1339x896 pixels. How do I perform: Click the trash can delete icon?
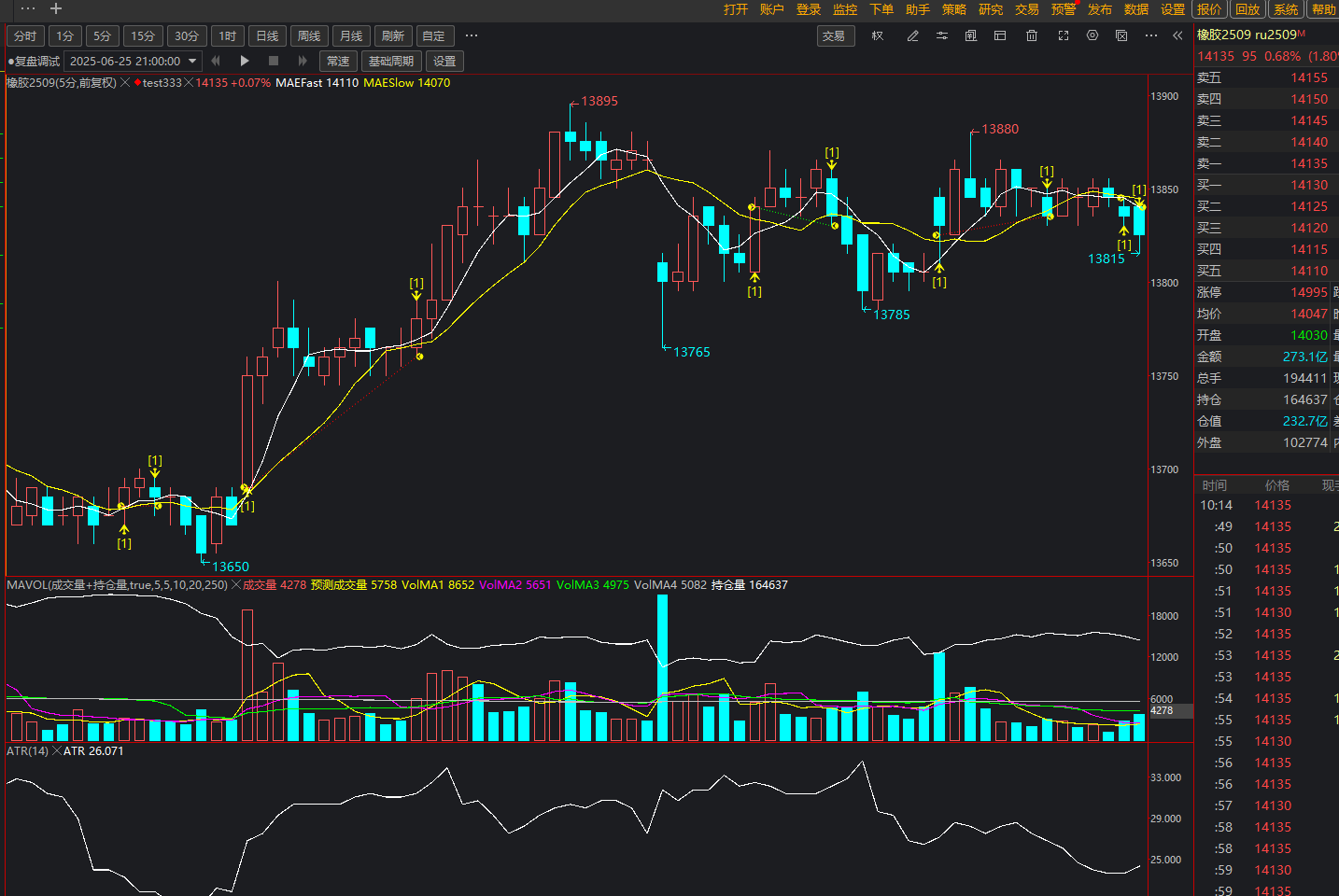pyautogui.click(x=1032, y=35)
